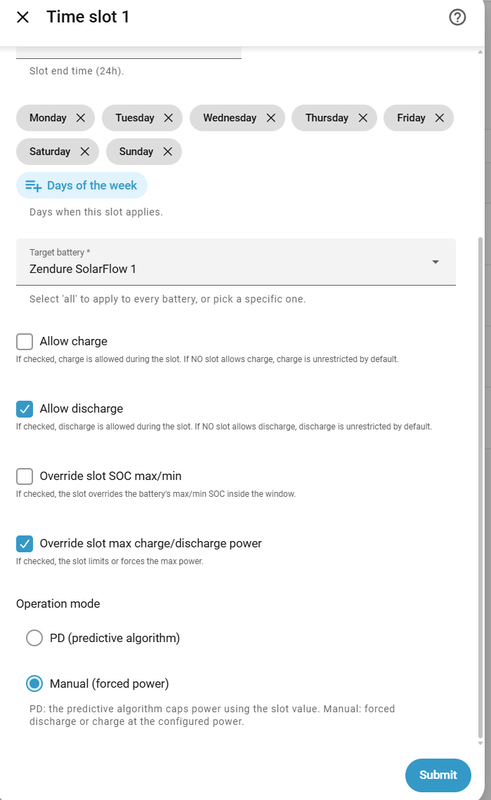Check Override slot SOC max/min
The width and height of the screenshot is (491, 800).
pyautogui.click(x=24, y=476)
